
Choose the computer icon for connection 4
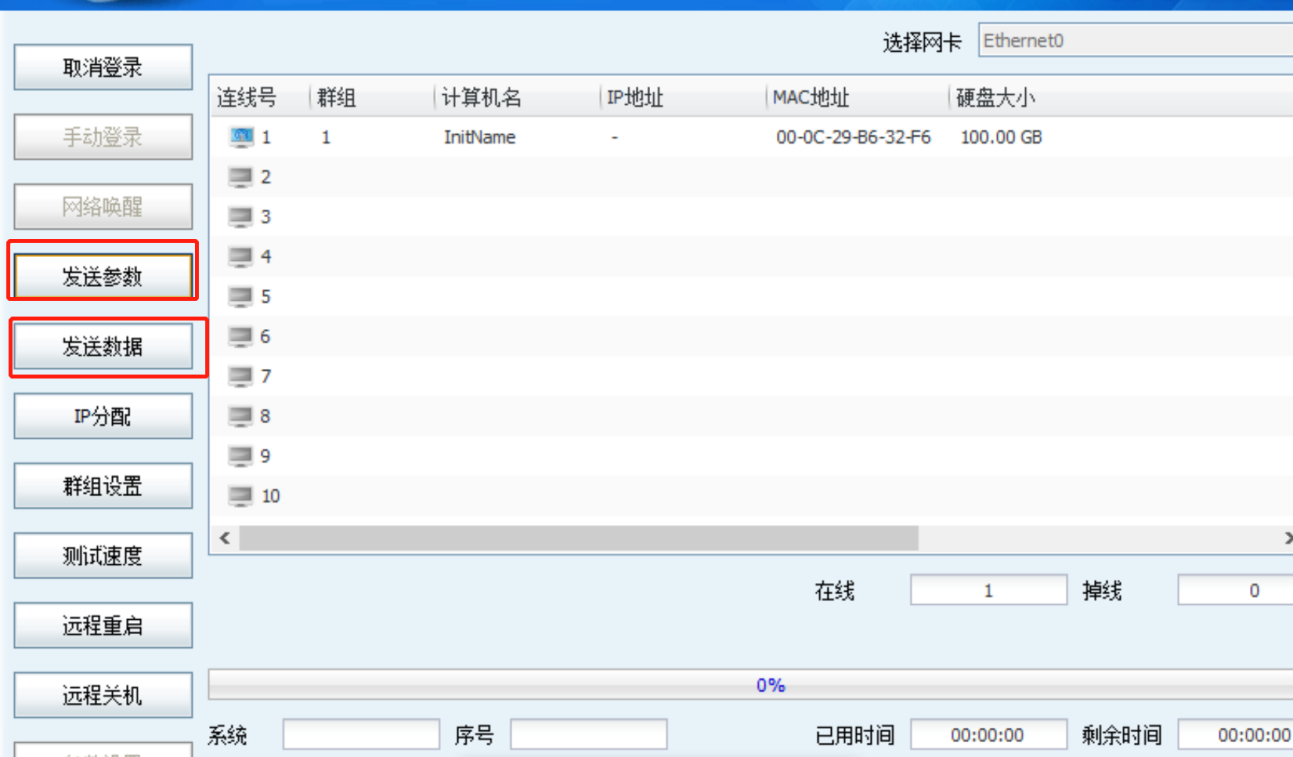coord(241,257)
